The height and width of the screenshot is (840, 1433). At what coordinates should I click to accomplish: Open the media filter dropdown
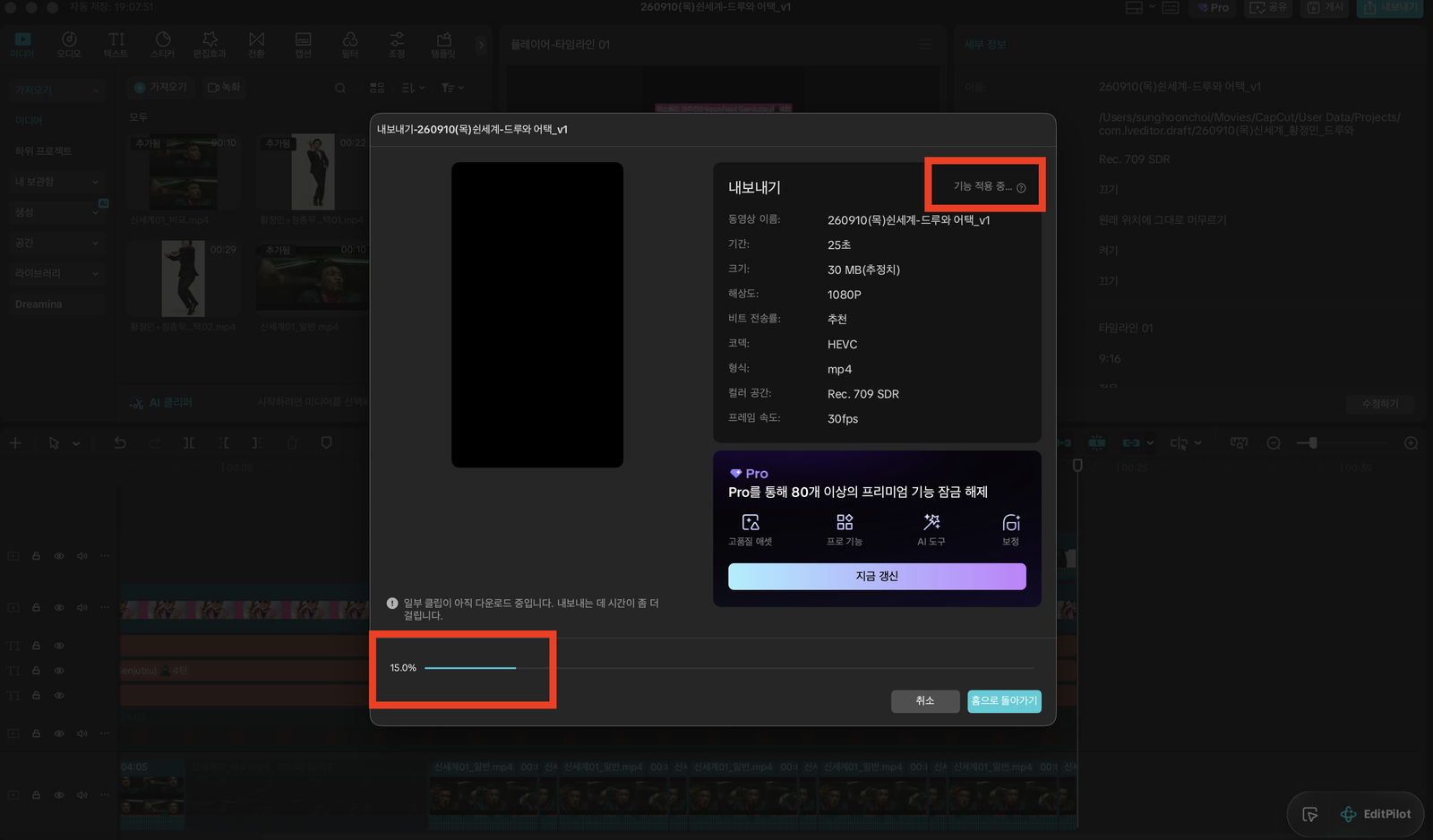pyautogui.click(x=452, y=88)
